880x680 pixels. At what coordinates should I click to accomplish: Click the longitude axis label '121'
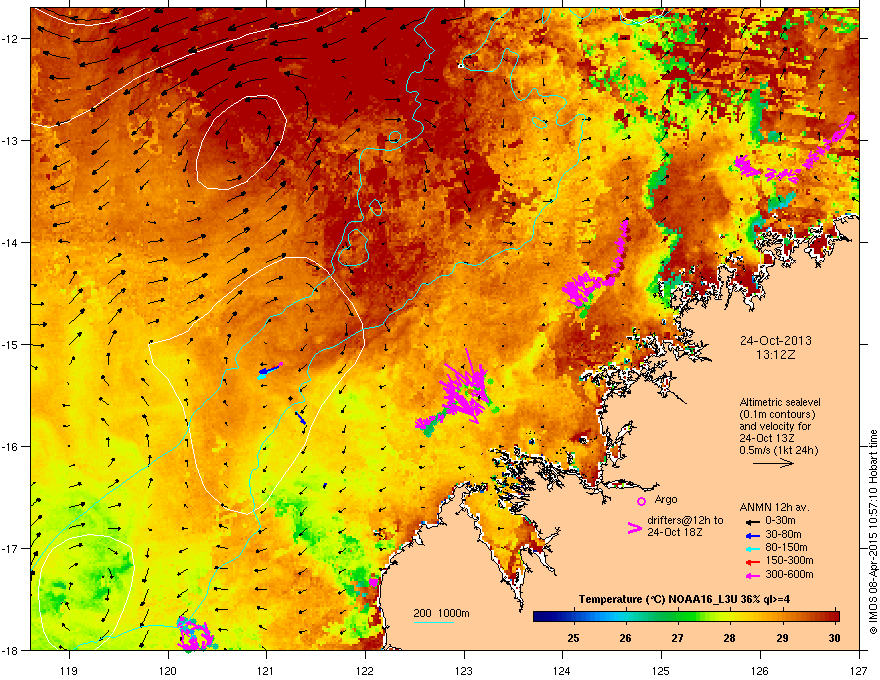point(266,670)
